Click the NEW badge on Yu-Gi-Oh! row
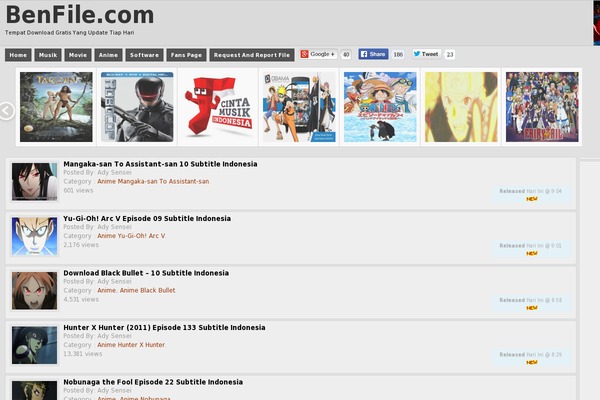The height and width of the screenshot is (400, 600). point(532,253)
